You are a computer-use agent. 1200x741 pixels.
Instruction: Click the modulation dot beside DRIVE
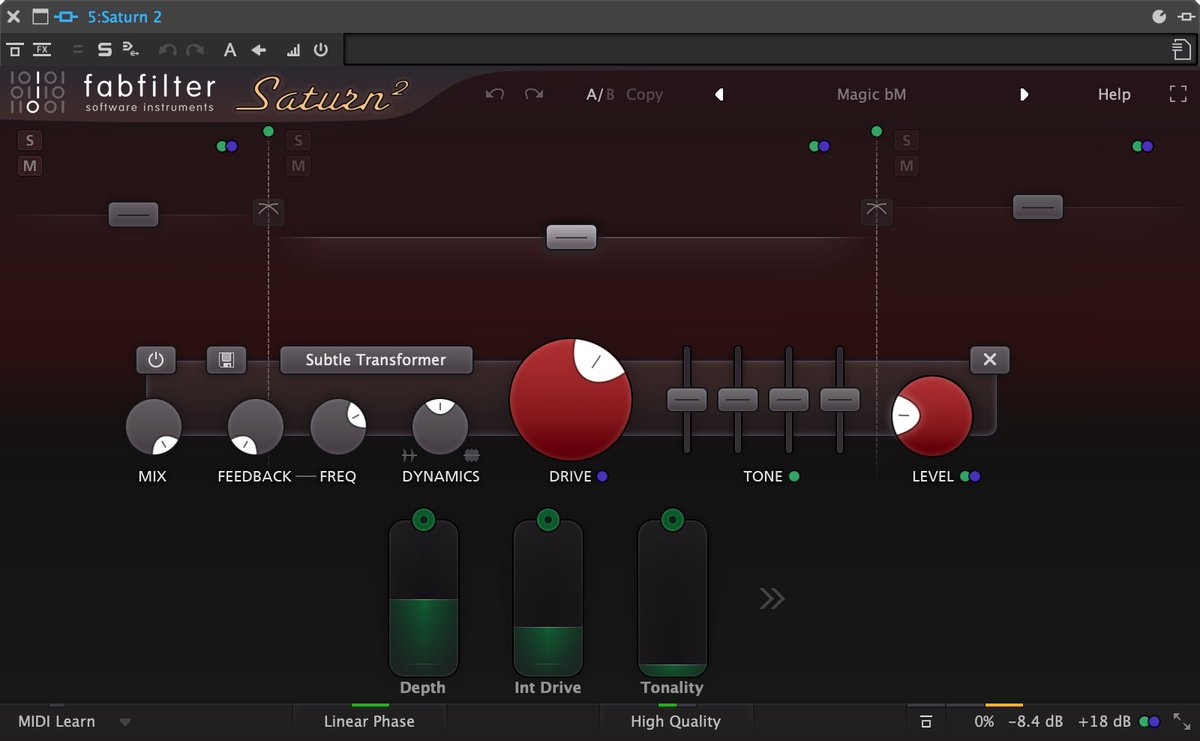click(x=602, y=477)
